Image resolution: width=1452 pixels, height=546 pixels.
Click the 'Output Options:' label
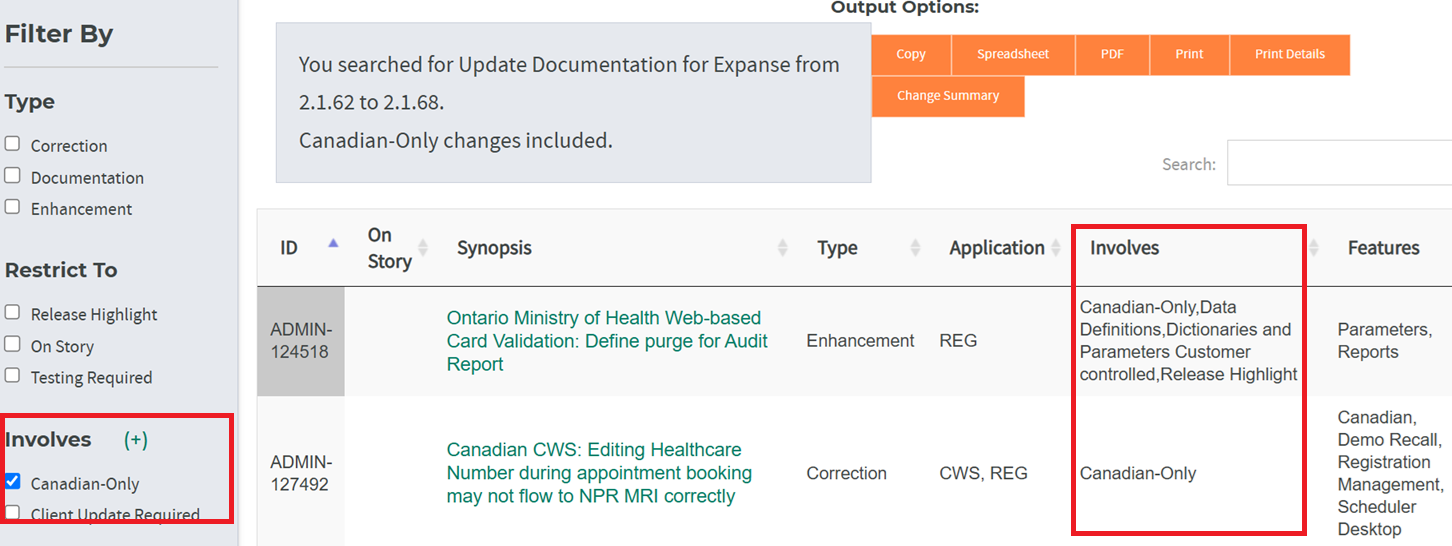tap(905, 7)
